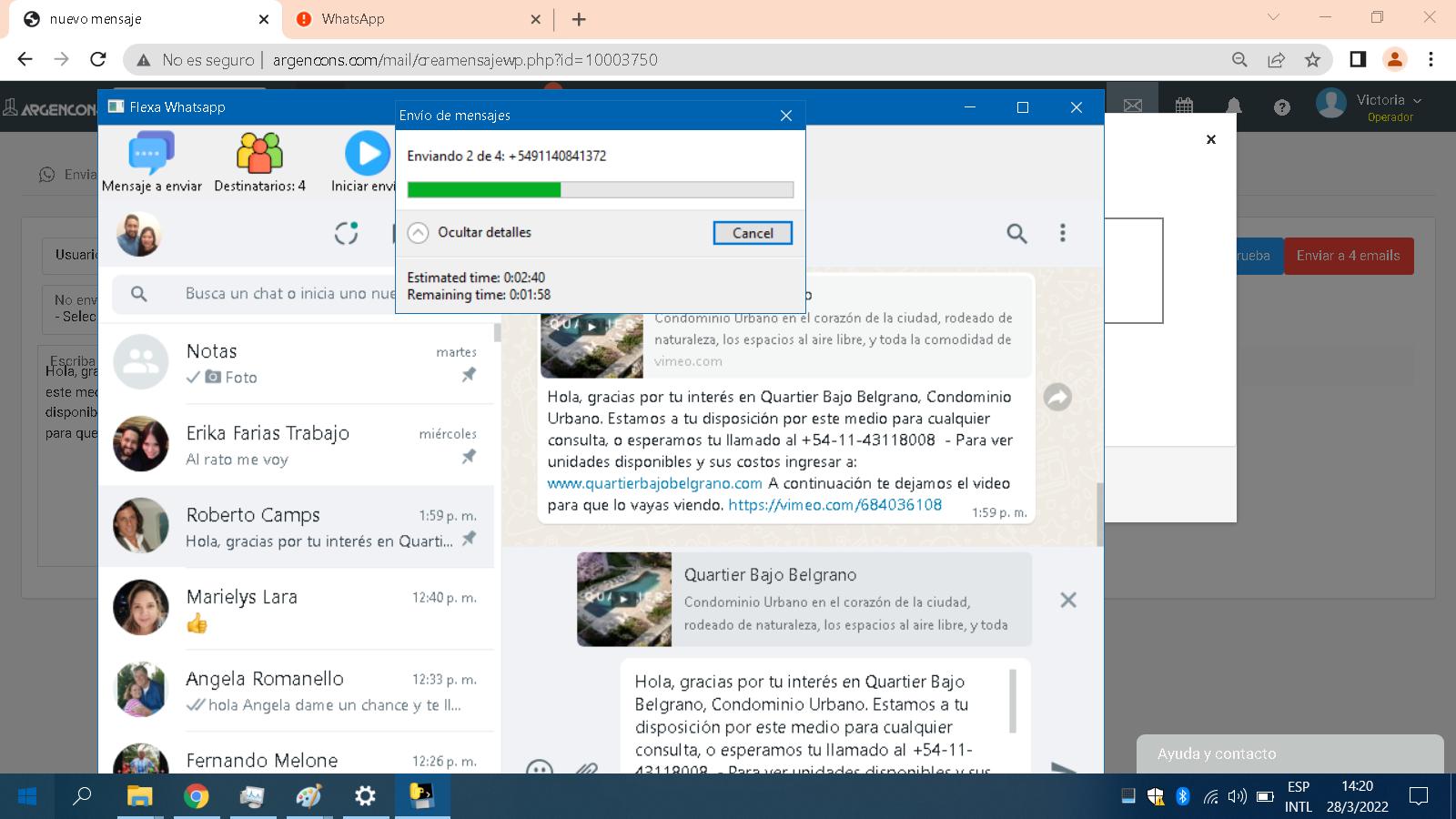
Task: Open chat options three-dot menu
Action: [x=1062, y=233]
